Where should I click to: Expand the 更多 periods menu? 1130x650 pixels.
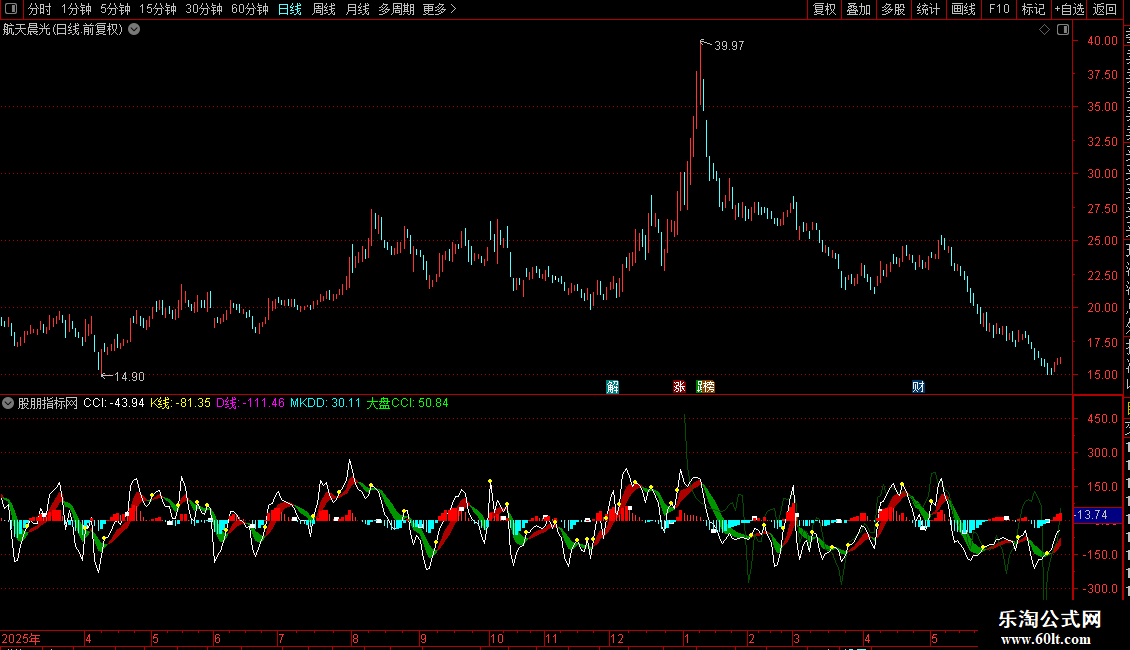(440, 9)
